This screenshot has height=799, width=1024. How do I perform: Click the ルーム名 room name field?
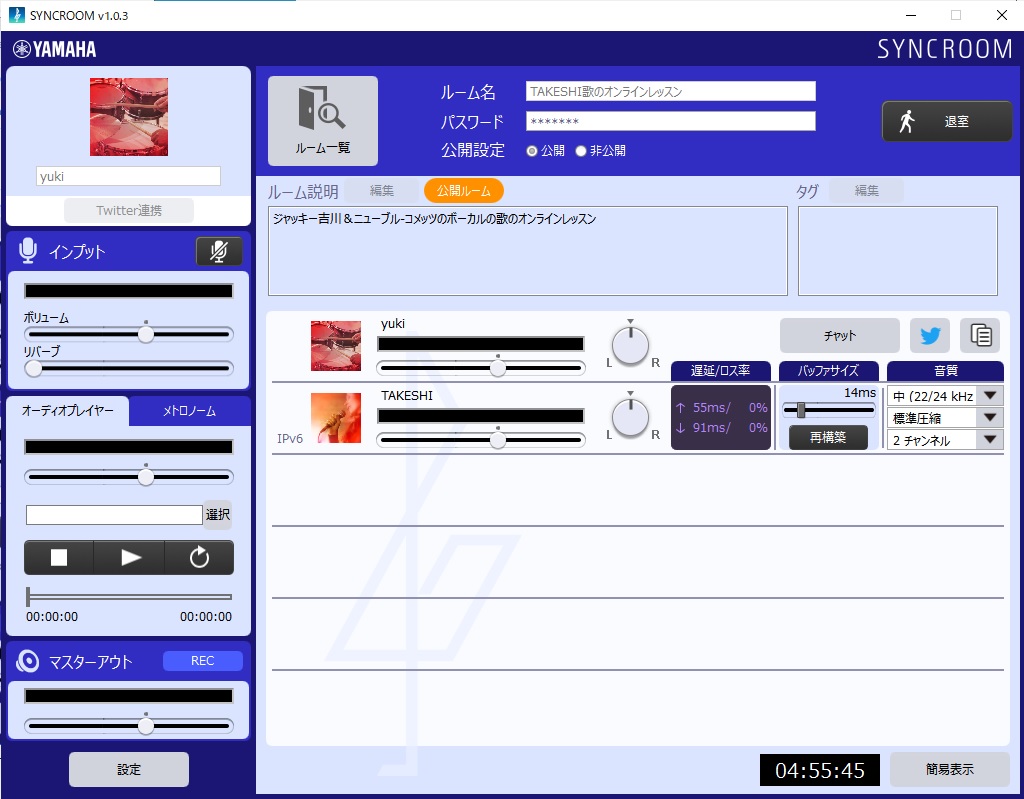671,91
